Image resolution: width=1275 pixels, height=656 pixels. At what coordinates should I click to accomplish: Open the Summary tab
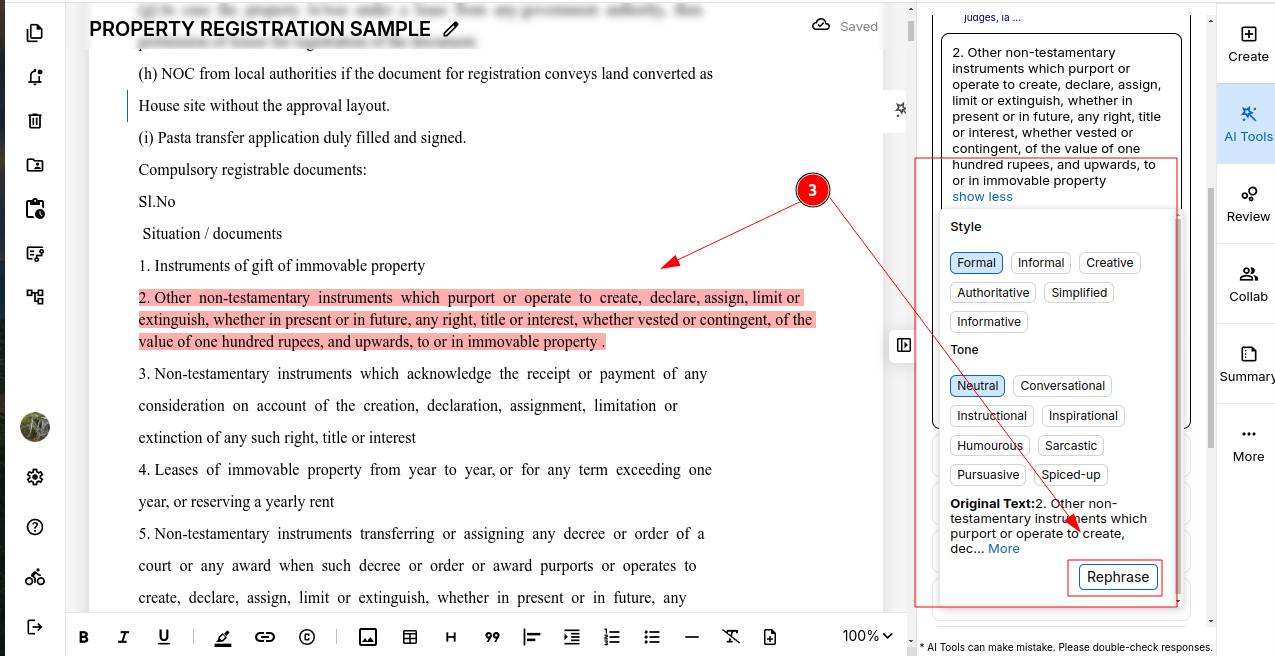(1248, 364)
